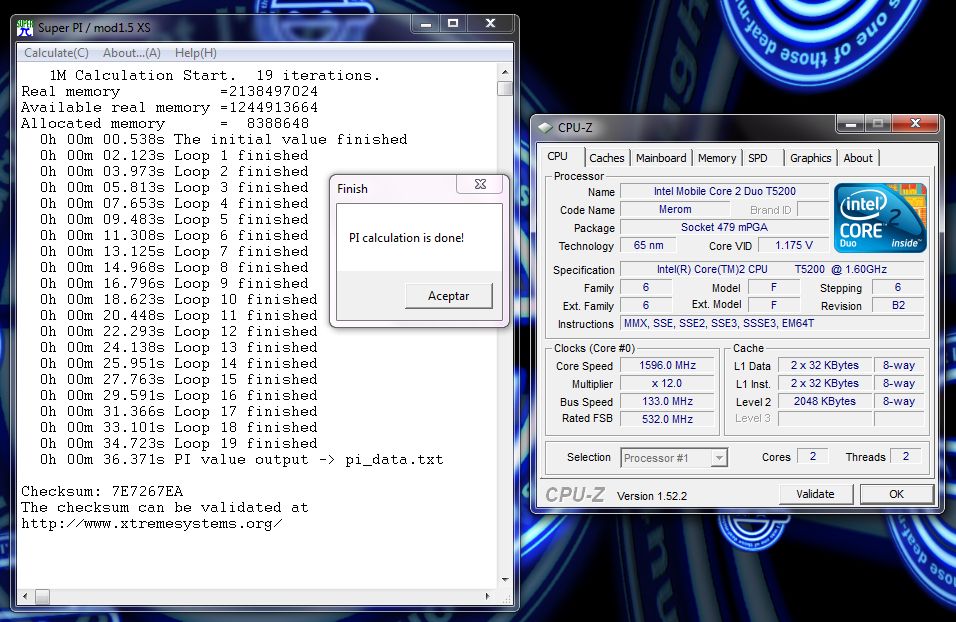This screenshot has height=622, width=956.
Task: Click the CPU-Z title bar icon
Action: (x=545, y=127)
